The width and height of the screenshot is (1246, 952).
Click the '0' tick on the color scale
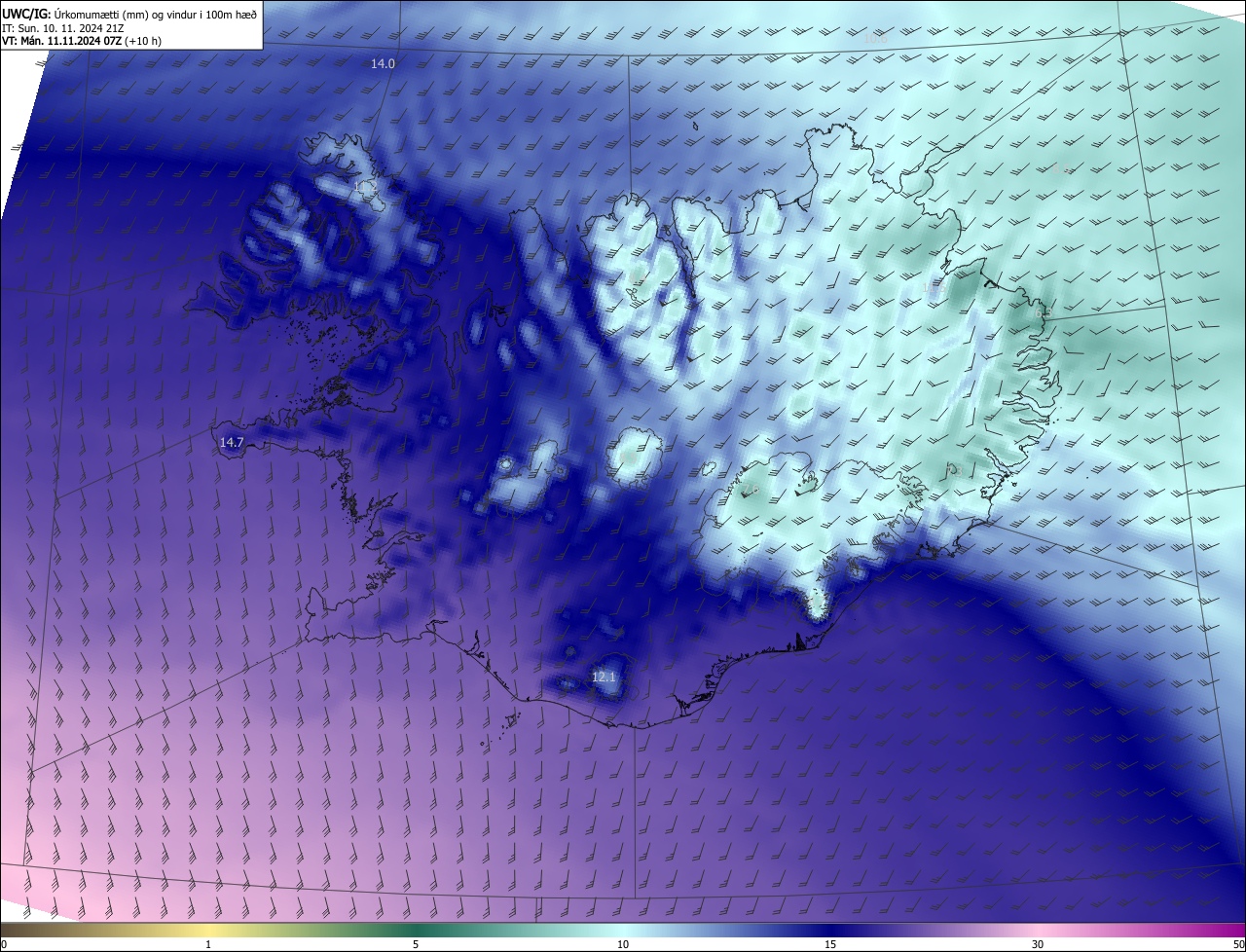4,944
